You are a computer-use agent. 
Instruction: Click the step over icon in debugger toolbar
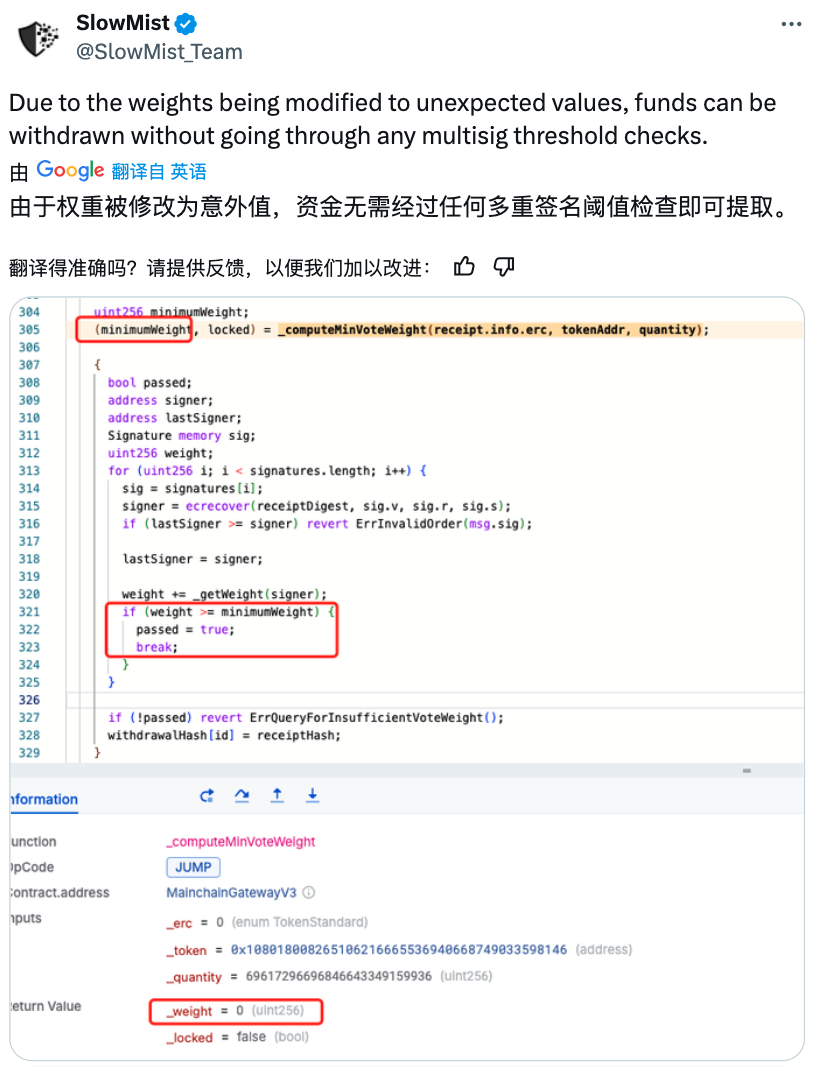pyautogui.click(x=242, y=795)
